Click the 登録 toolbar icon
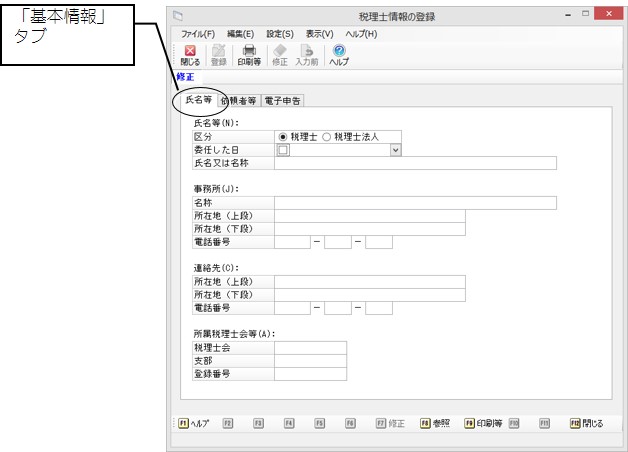The height and width of the screenshot is (452, 628). (219, 54)
